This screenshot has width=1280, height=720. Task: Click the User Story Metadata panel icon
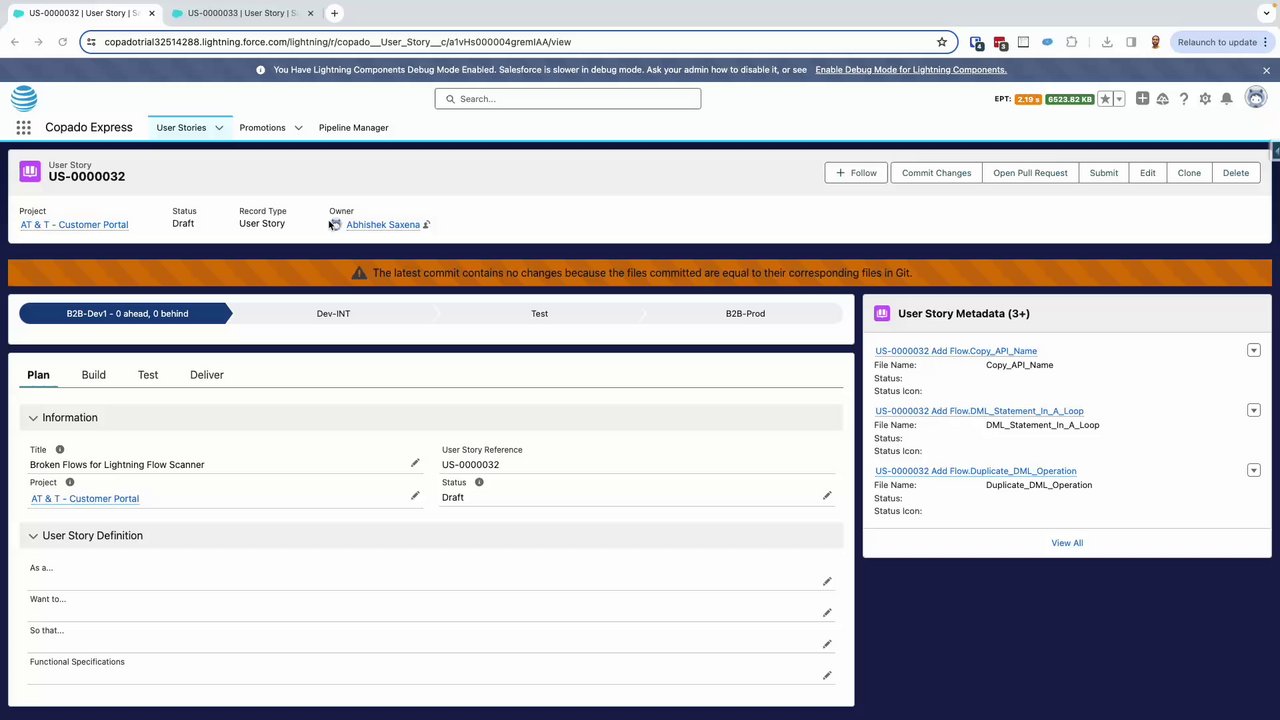coord(882,313)
